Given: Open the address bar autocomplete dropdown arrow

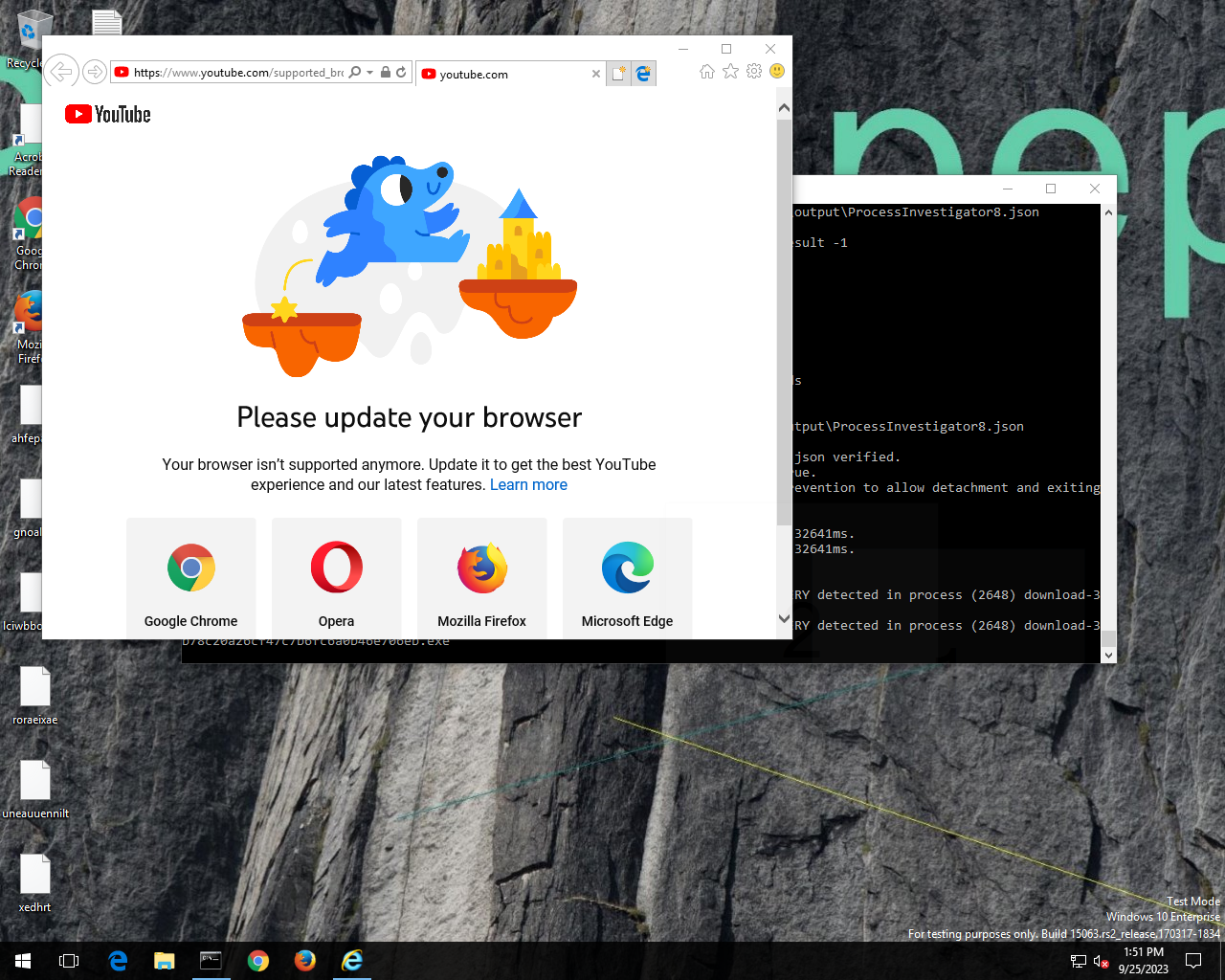Looking at the screenshot, I should 369,72.
